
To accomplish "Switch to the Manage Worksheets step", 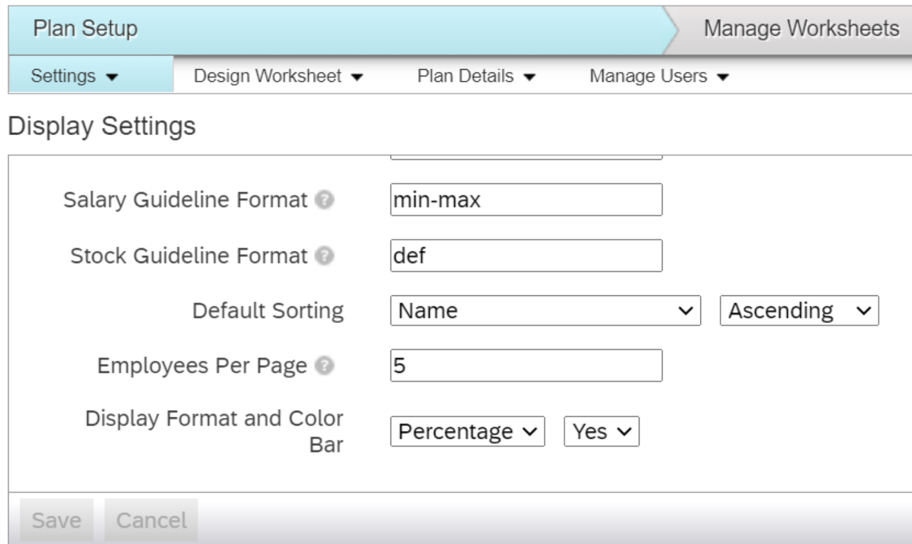I will (x=801, y=28).
